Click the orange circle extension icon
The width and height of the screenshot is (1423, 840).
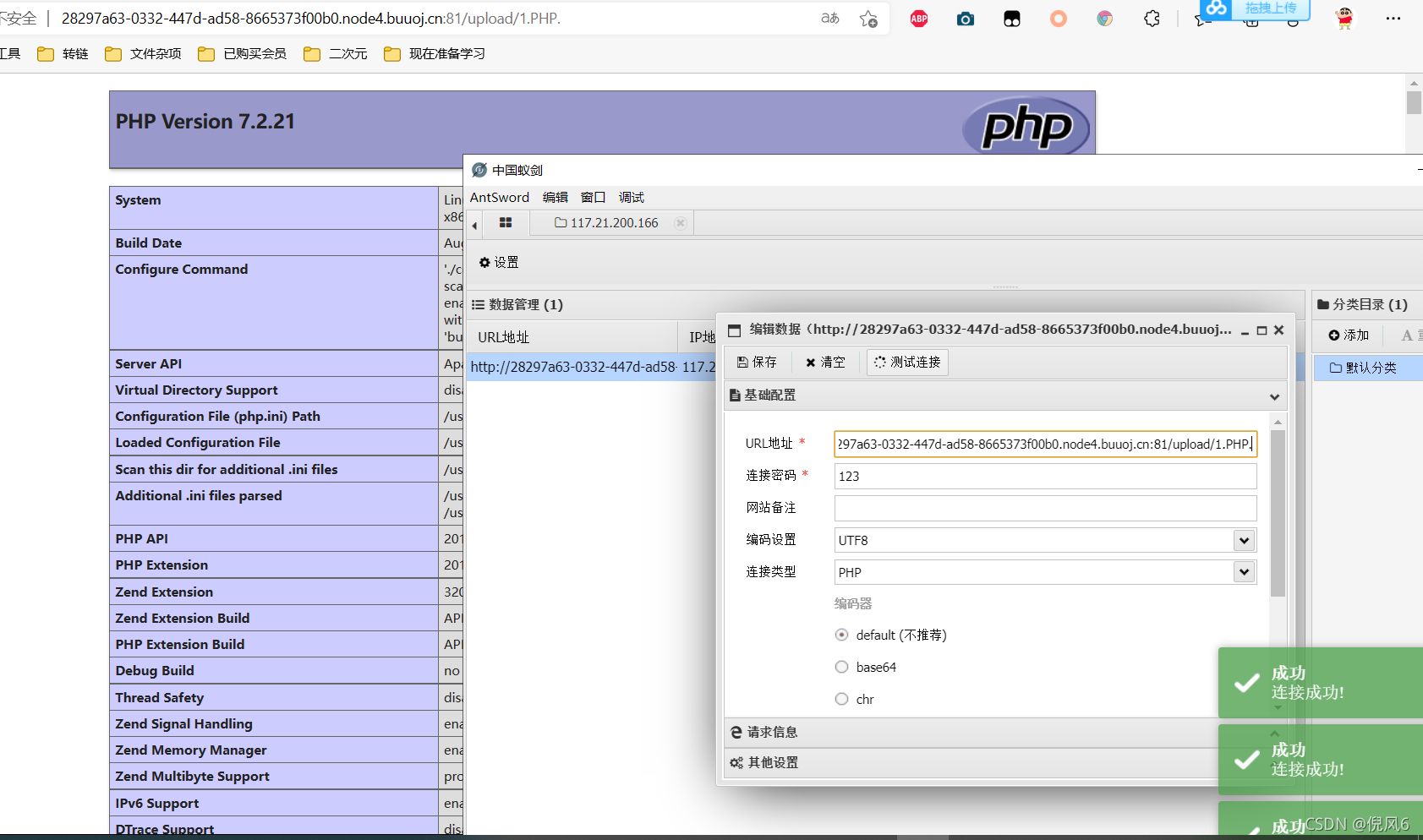click(x=1059, y=19)
